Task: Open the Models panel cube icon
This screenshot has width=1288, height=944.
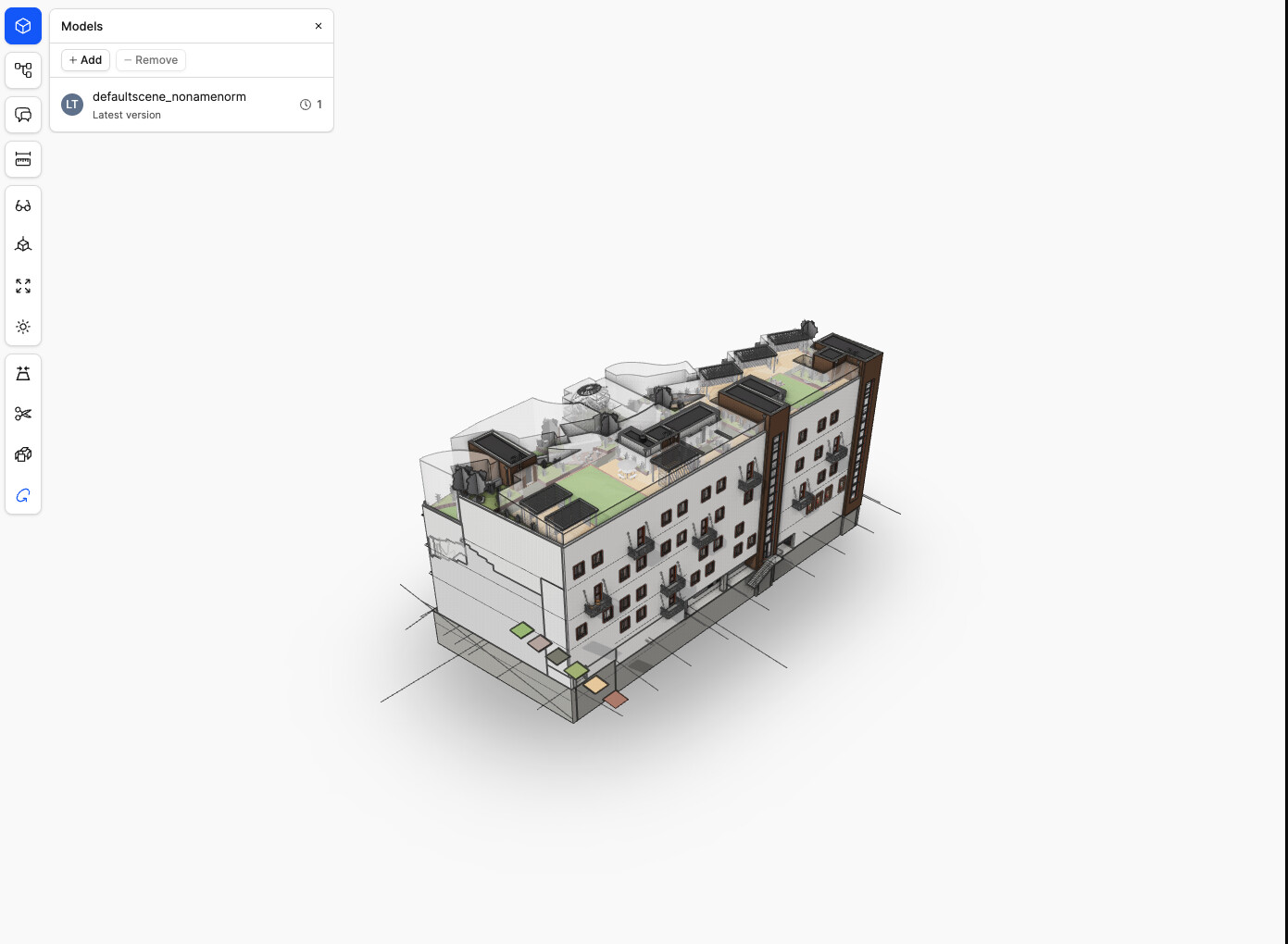Action: click(x=23, y=26)
